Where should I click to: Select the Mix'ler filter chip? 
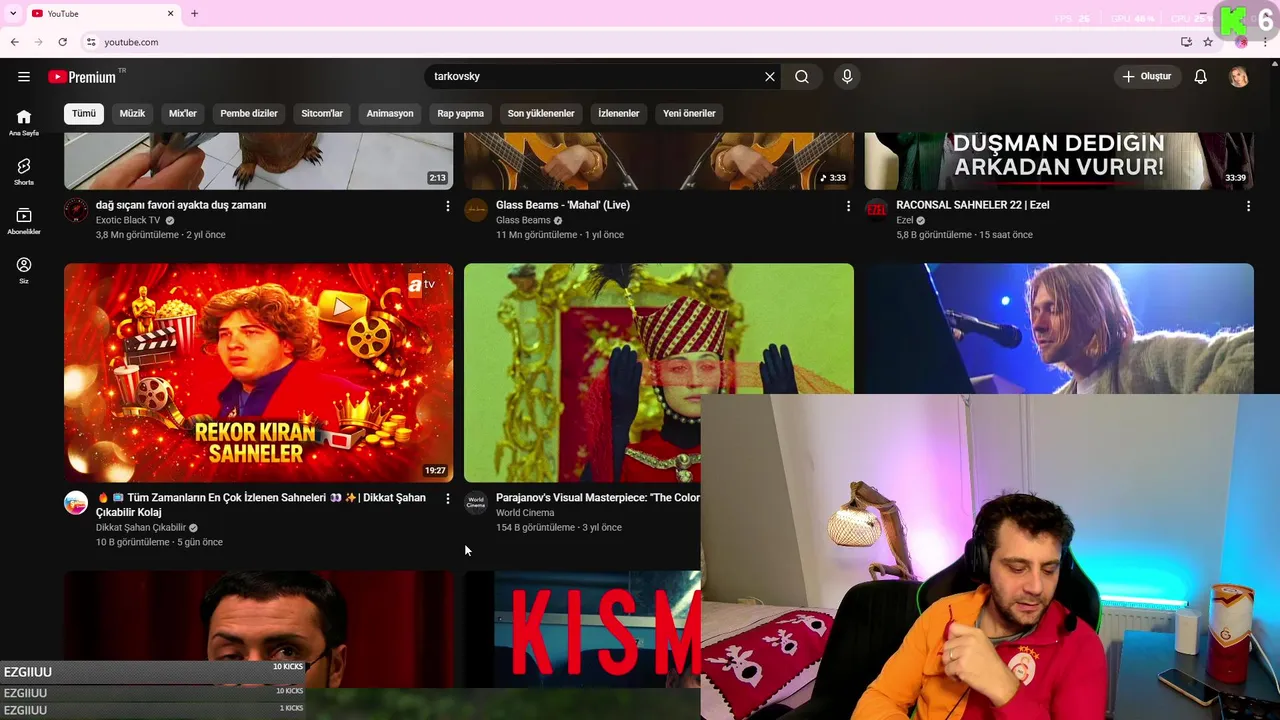pyautogui.click(x=183, y=113)
